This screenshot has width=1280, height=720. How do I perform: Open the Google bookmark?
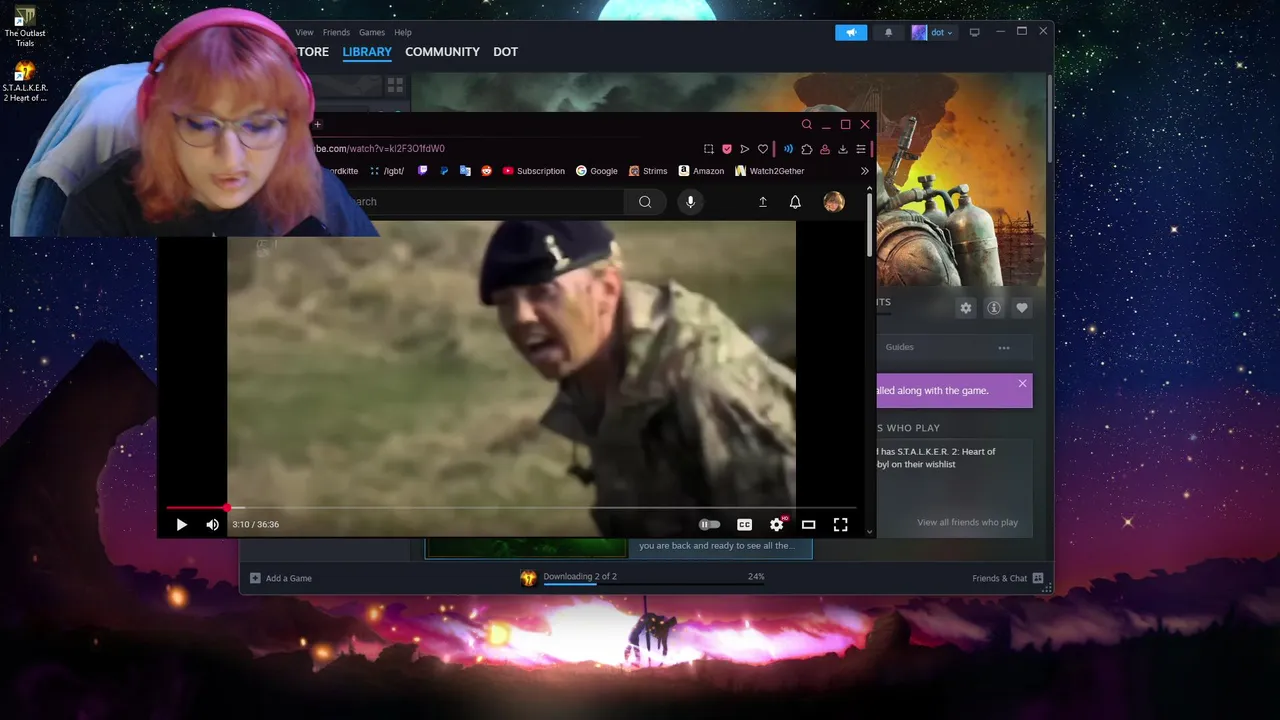597,171
